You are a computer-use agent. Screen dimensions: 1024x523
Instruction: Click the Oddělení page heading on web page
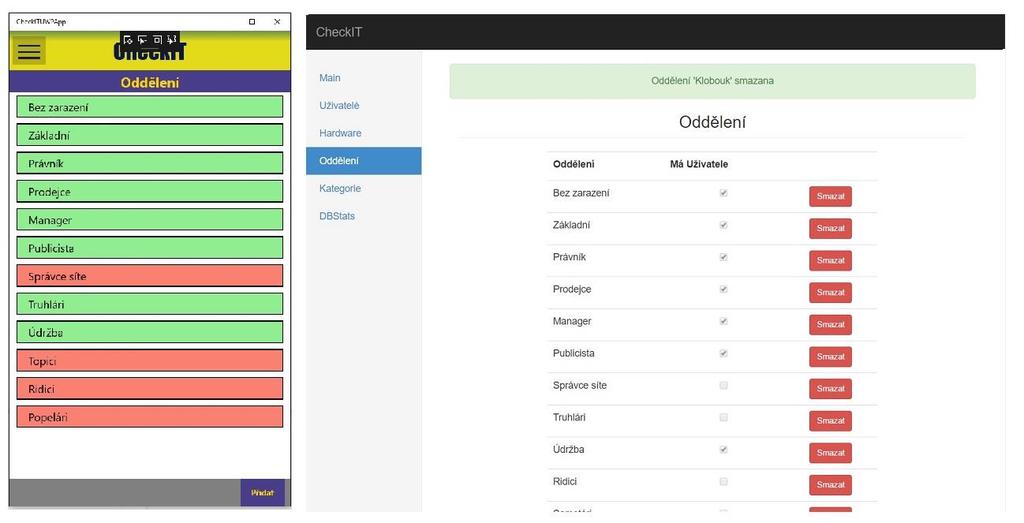click(x=712, y=122)
